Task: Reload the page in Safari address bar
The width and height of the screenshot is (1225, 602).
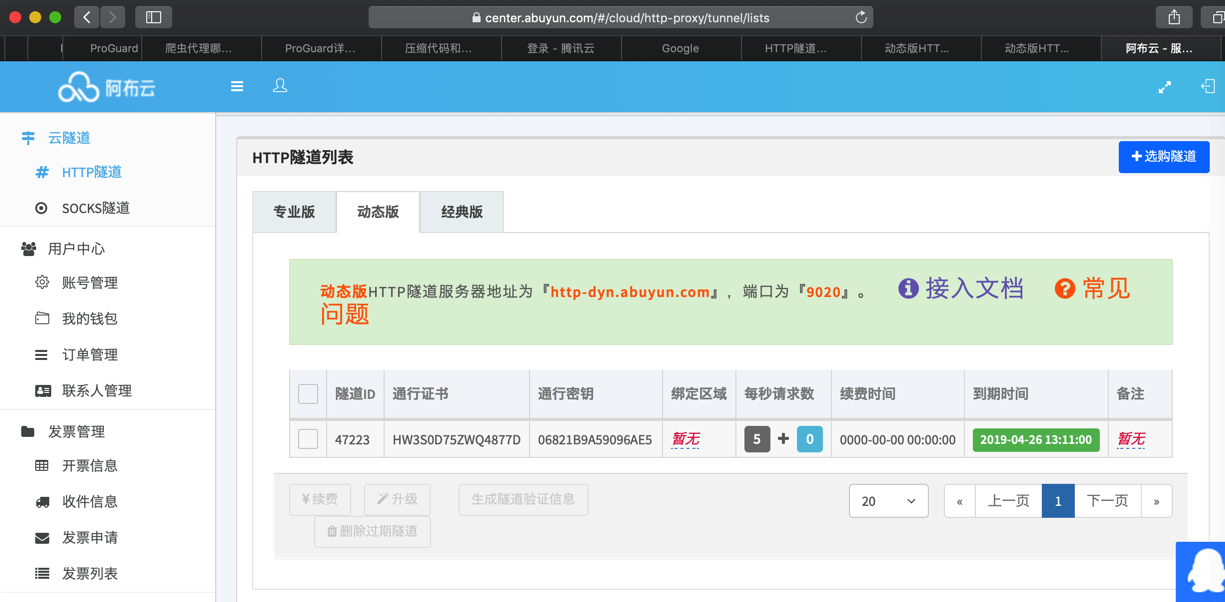Action: pyautogui.click(x=860, y=17)
